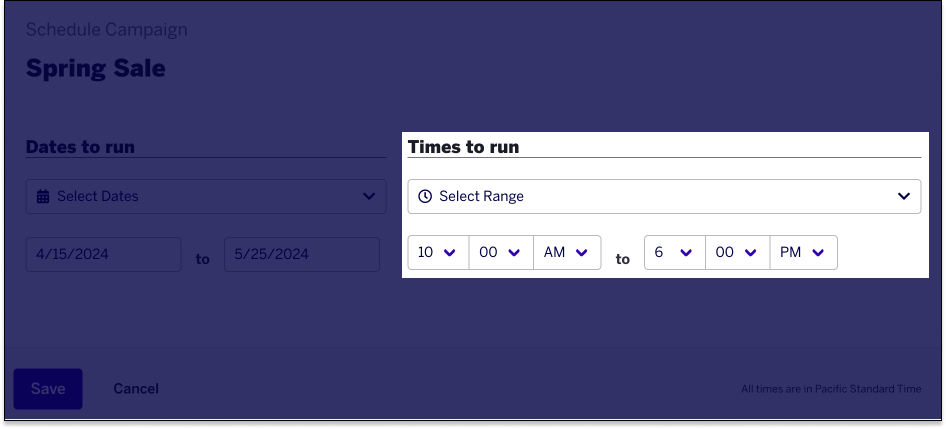Open the end hour dropdown showing 6

tap(675, 252)
